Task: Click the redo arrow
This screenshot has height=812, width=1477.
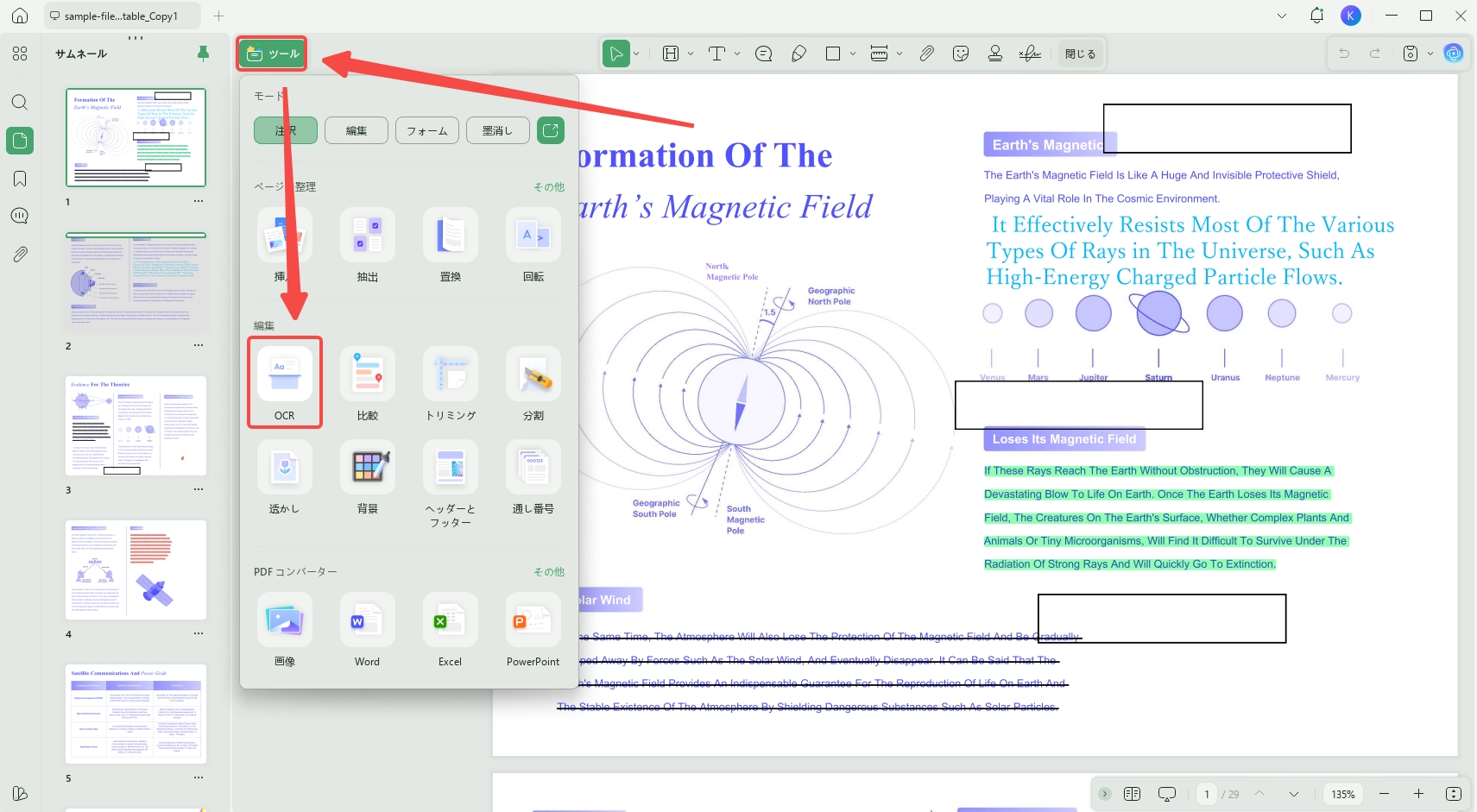Action: tap(1375, 54)
